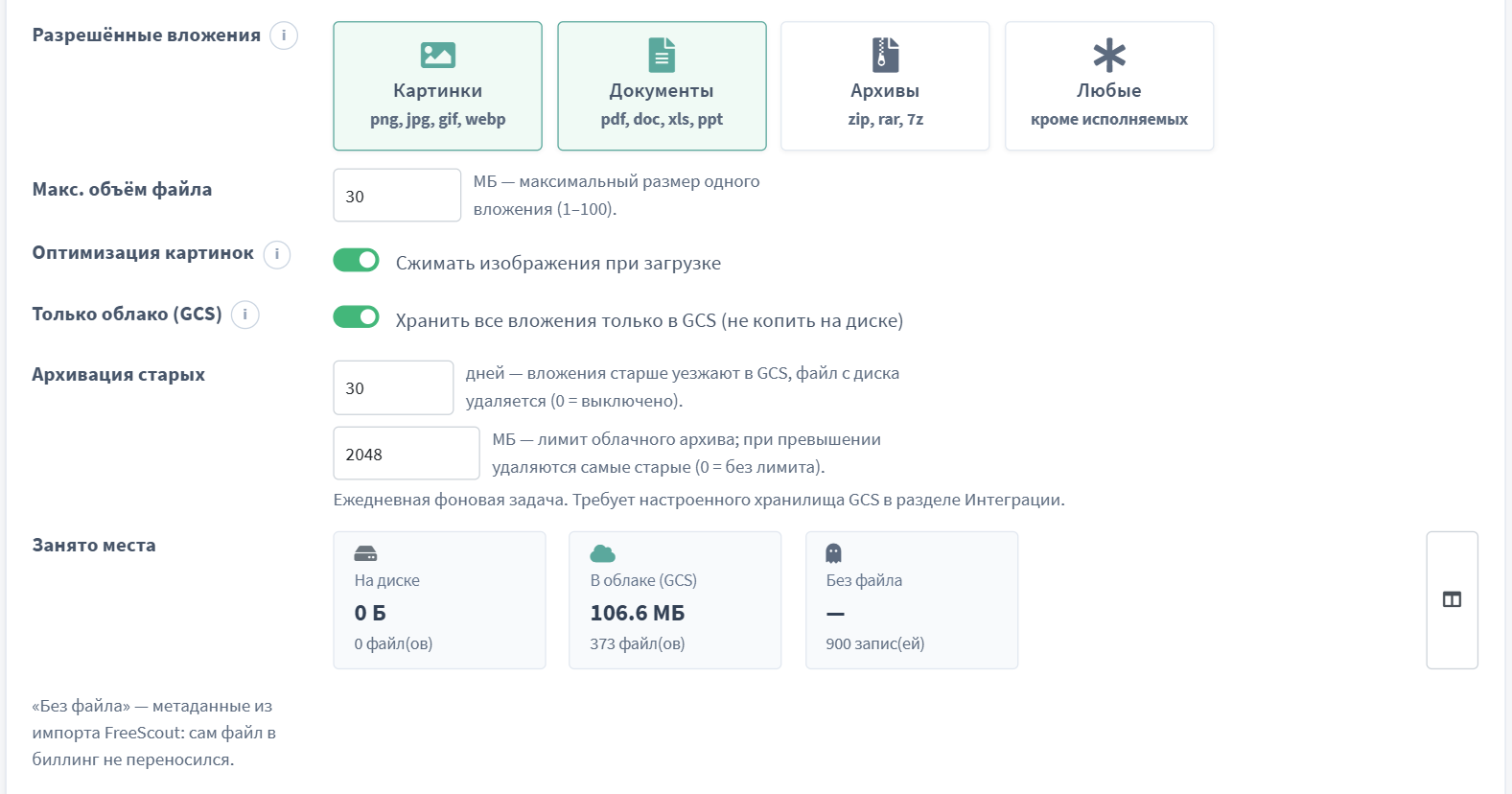1512x794 pixels.
Task: Click the Ежедневная фоновая задача note text
Action: pos(699,500)
